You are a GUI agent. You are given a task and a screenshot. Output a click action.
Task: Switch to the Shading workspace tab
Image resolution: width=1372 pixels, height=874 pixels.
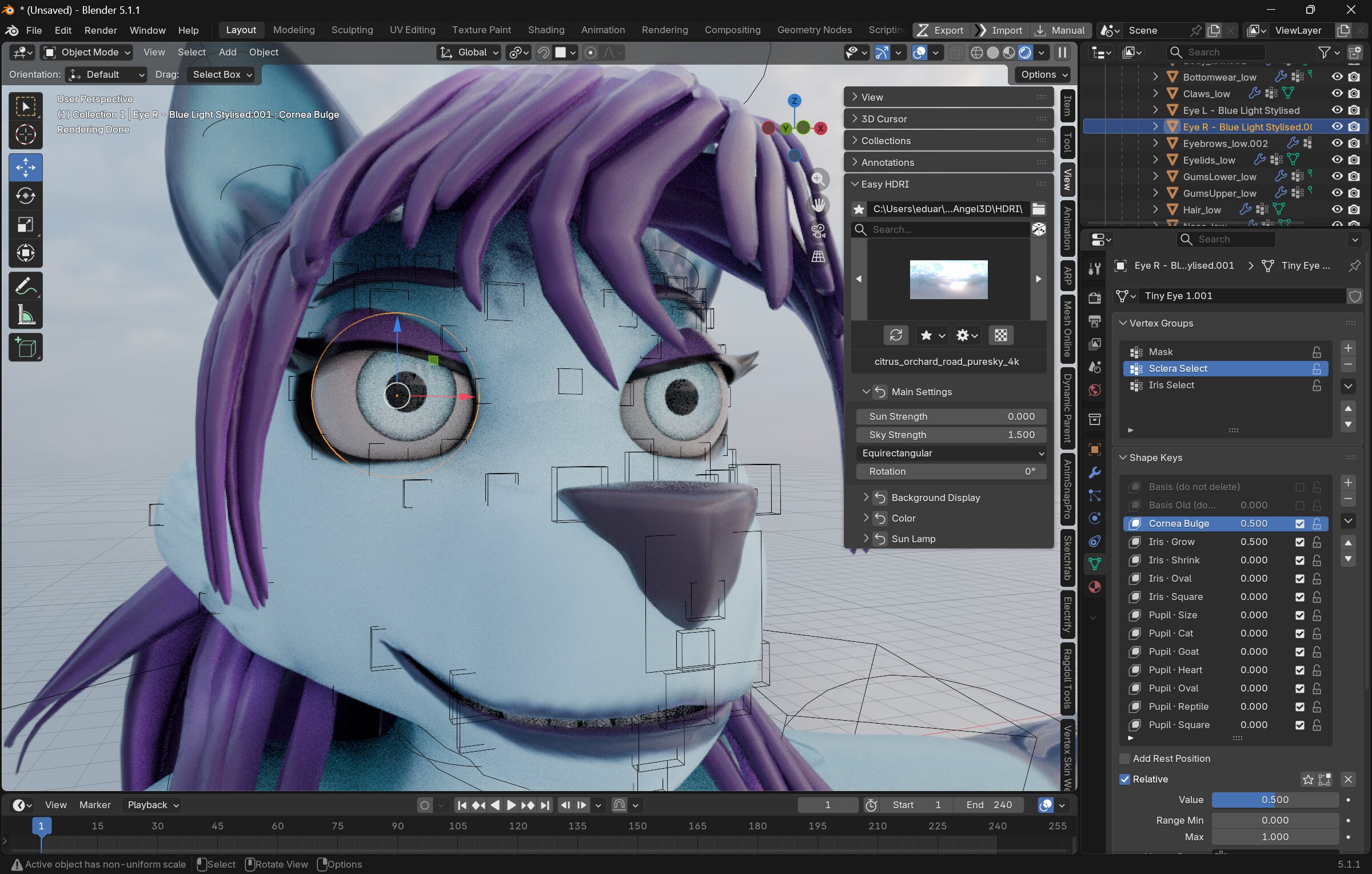tap(546, 30)
